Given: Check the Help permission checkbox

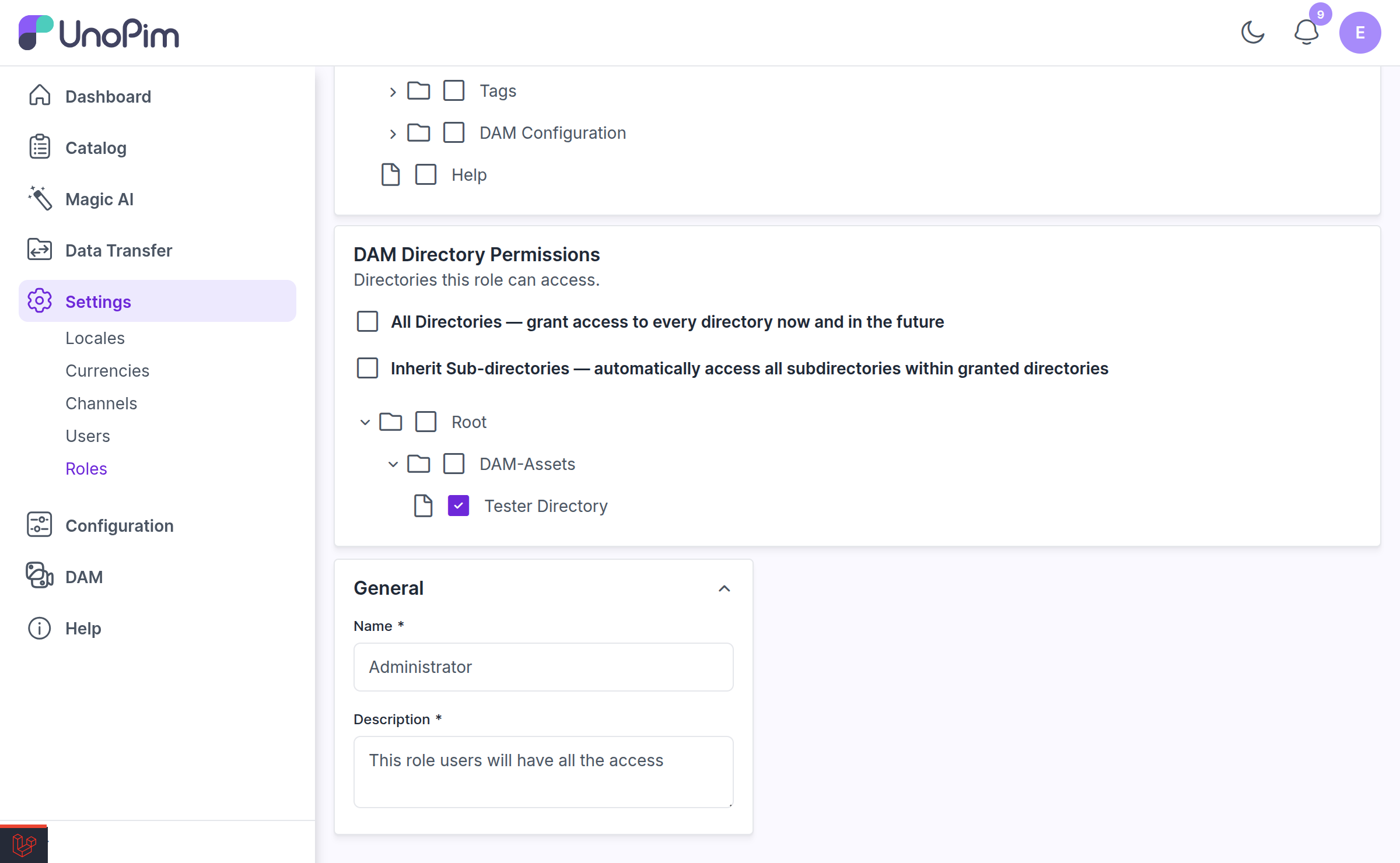Looking at the screenshot, I should pos(426,175).
